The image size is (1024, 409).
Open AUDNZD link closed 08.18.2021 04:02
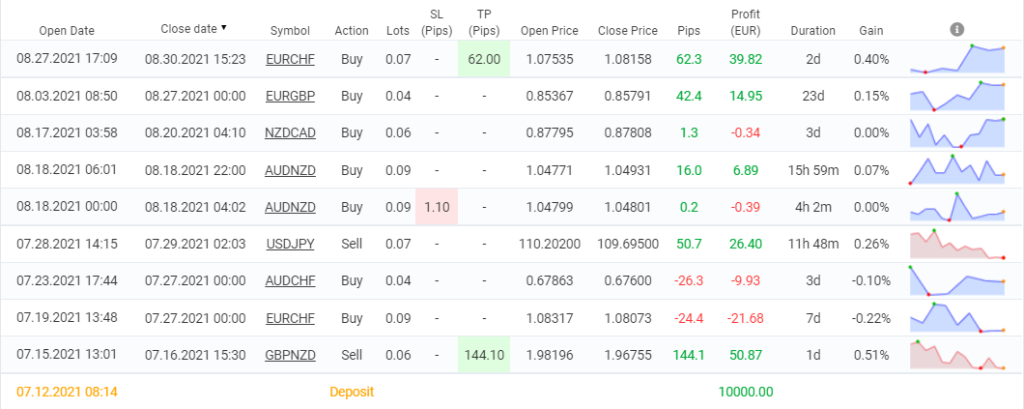[x=290, y=208]
